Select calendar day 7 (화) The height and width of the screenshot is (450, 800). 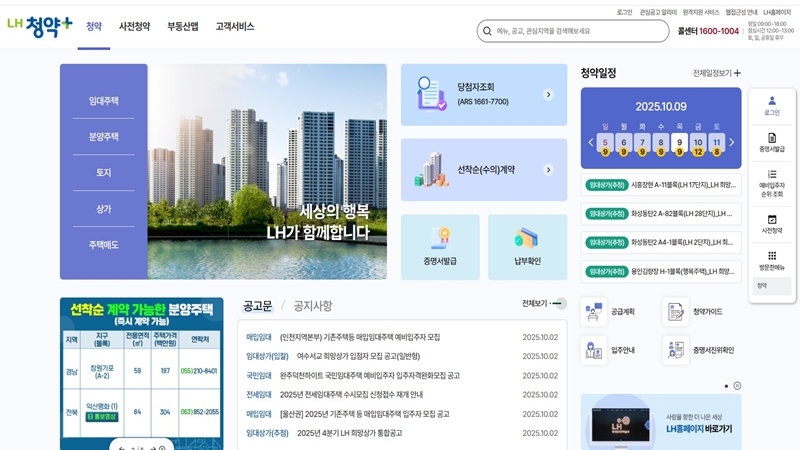click(642, 144)
